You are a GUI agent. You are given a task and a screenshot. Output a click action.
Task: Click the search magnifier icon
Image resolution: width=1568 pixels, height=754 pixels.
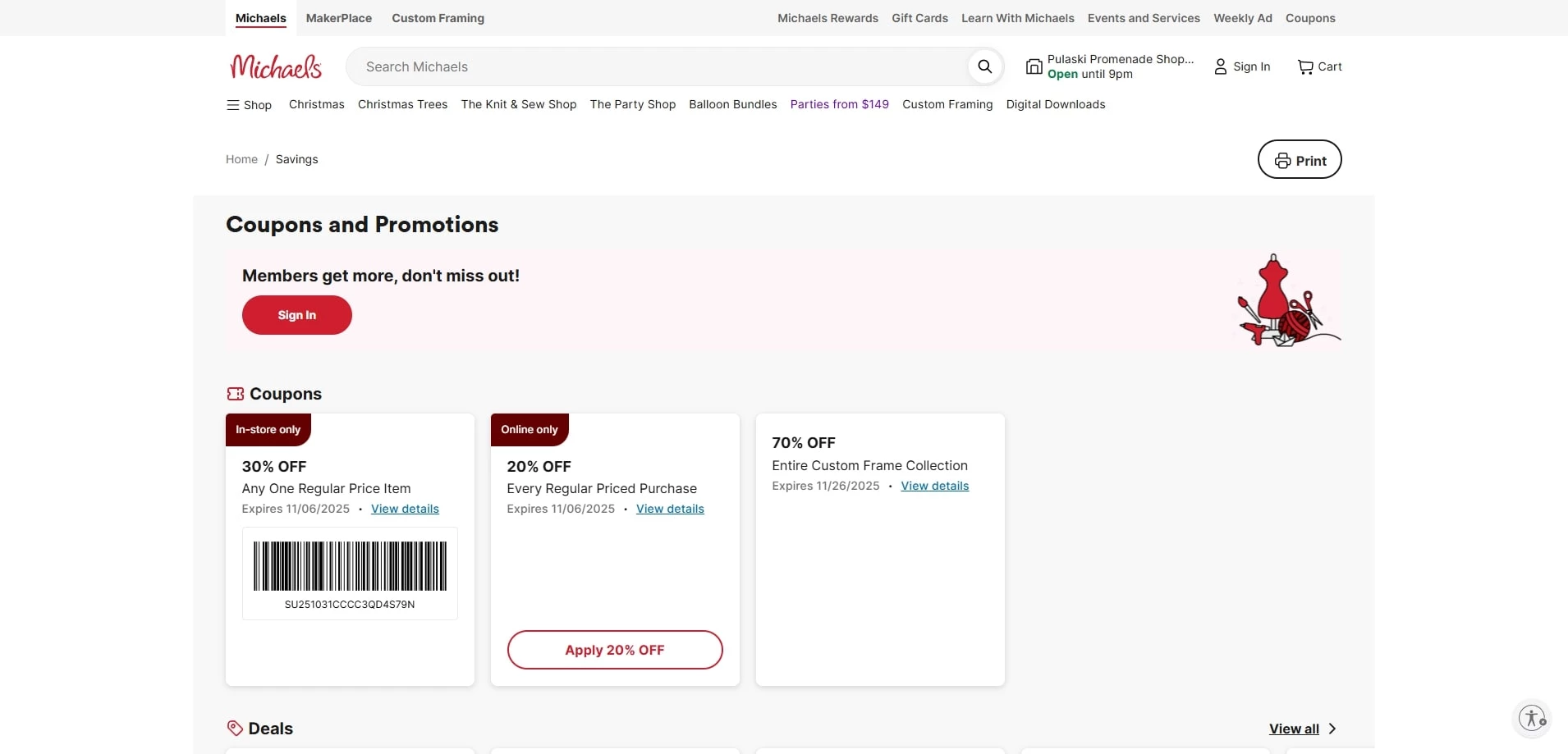[984, 66]
